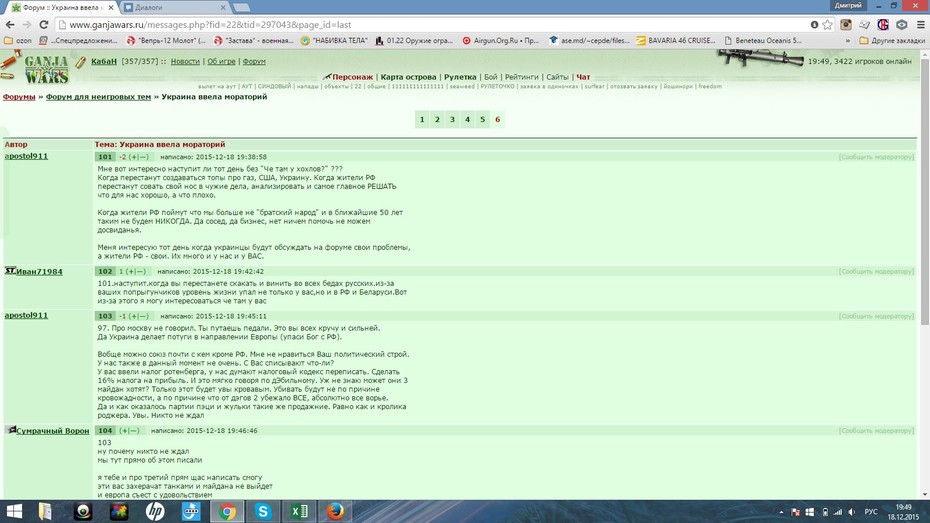Open 'Форум для неигровых тем' breadcrumb
Image resolution: width=930 pixels, height=523 pixels.
98,97
